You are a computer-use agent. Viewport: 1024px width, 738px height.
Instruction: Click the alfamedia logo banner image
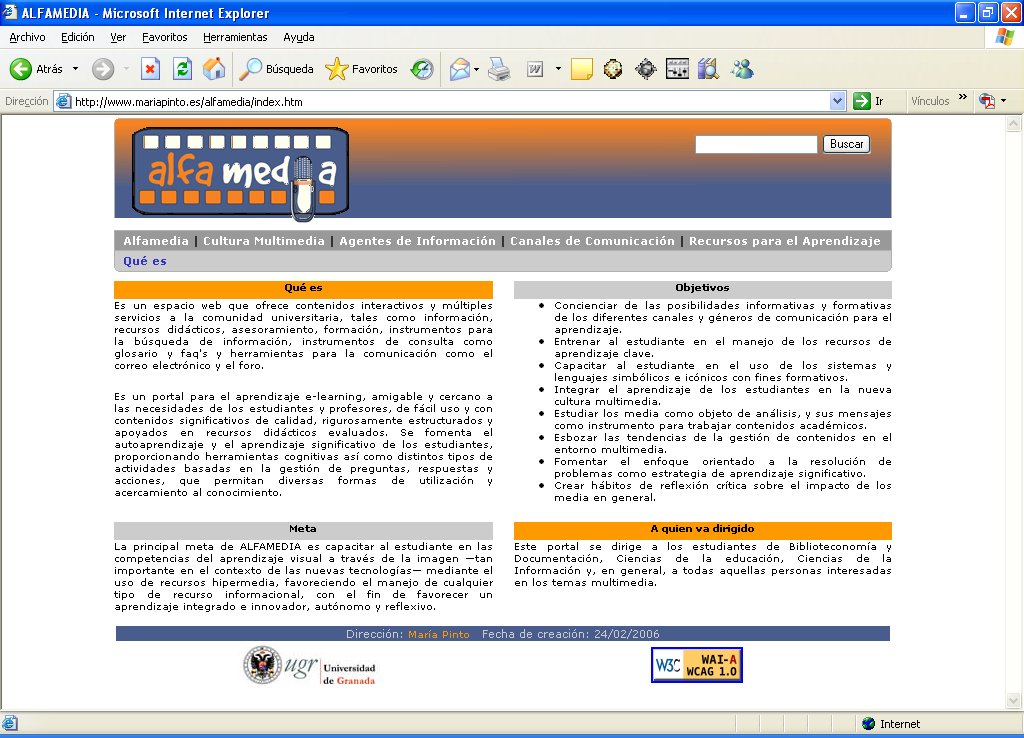pyautogui.click(x=240, y=173)
